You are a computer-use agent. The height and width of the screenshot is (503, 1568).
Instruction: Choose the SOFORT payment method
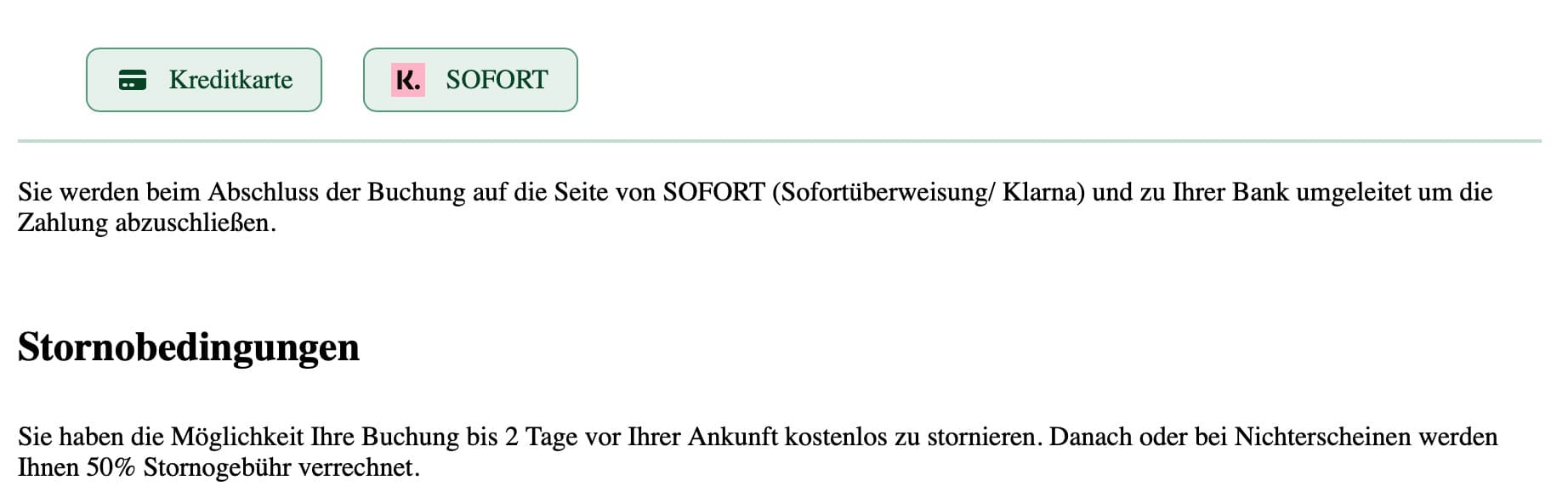(x=470, y=80)
